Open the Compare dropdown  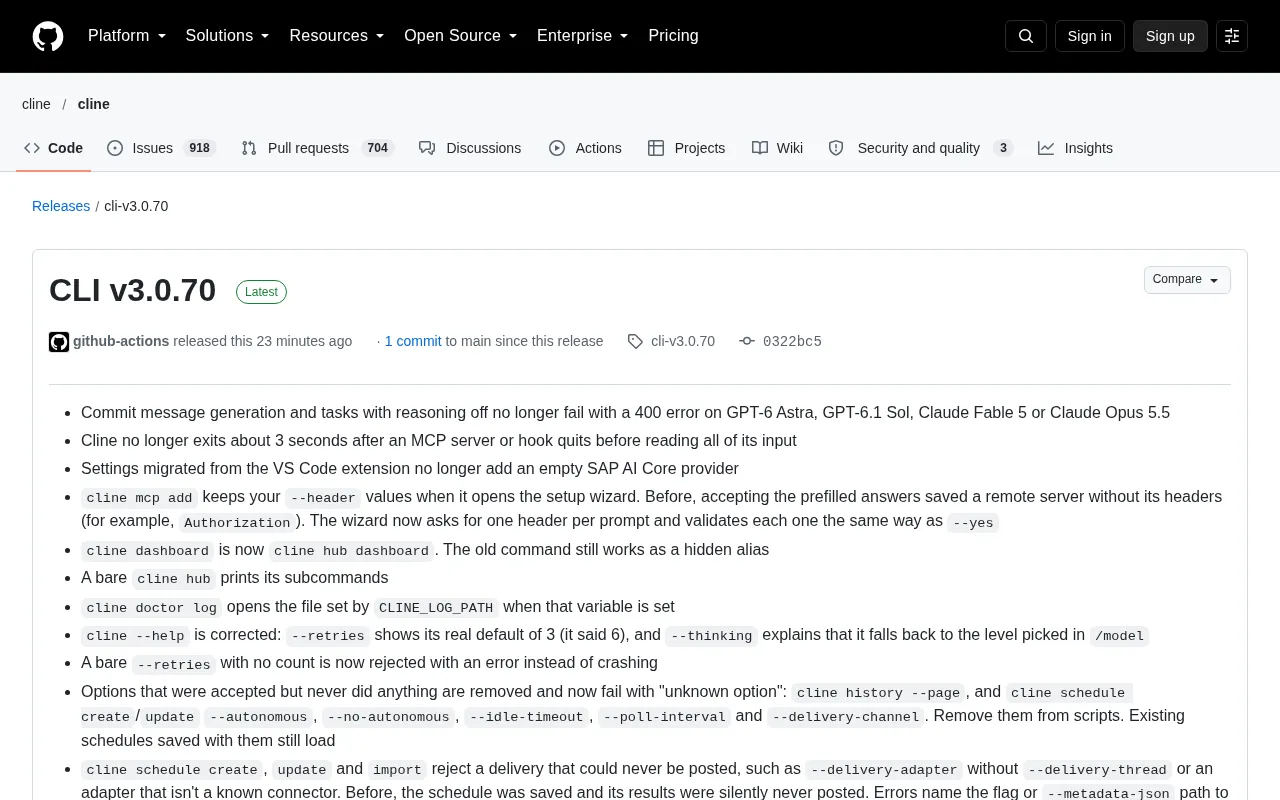(x=1187, y=280)
